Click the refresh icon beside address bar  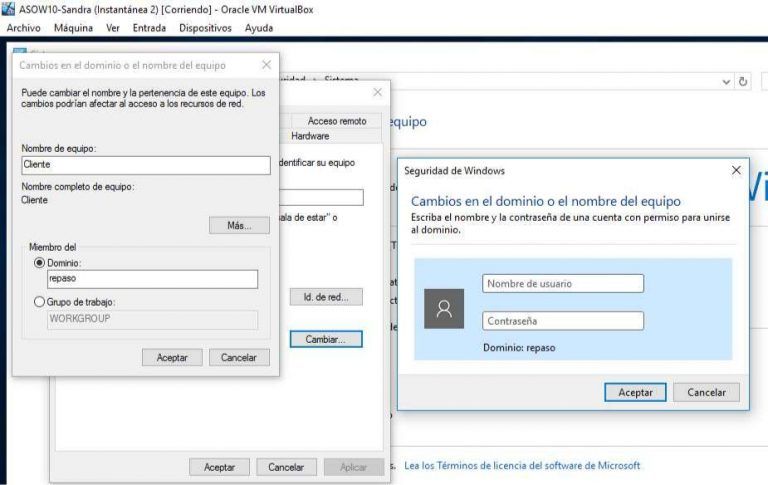point(743,82)
